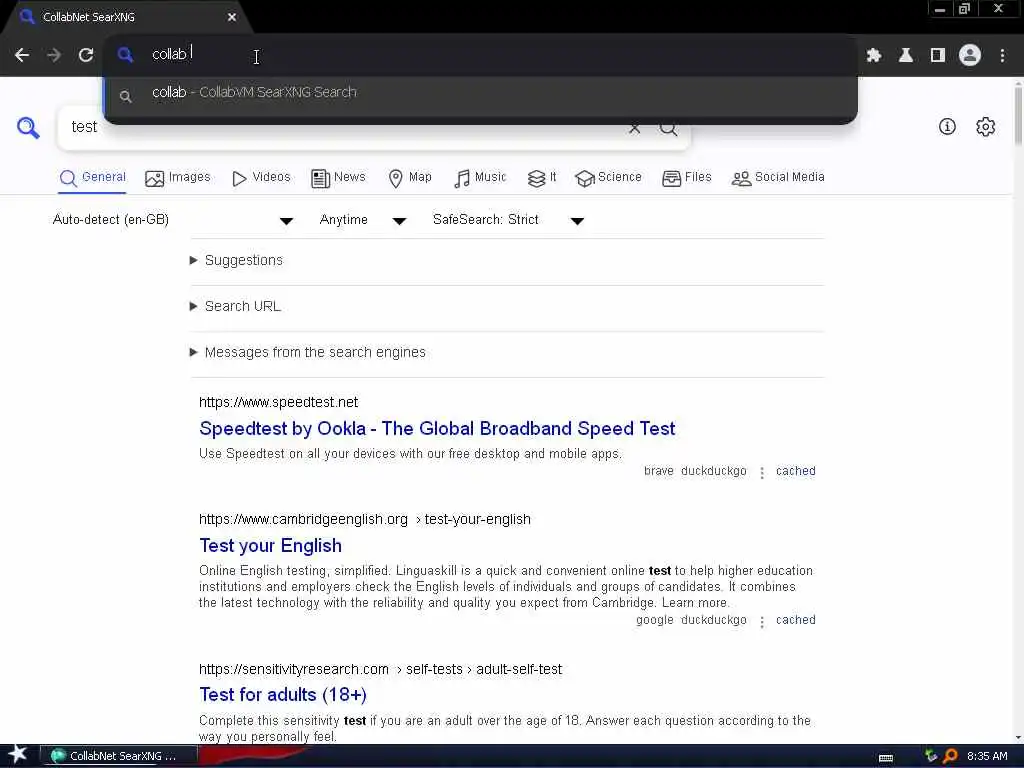Open the 'Test for adults (18+)' result
The height and width of the screenshot is (768, 1024).
tap(283, 695)
